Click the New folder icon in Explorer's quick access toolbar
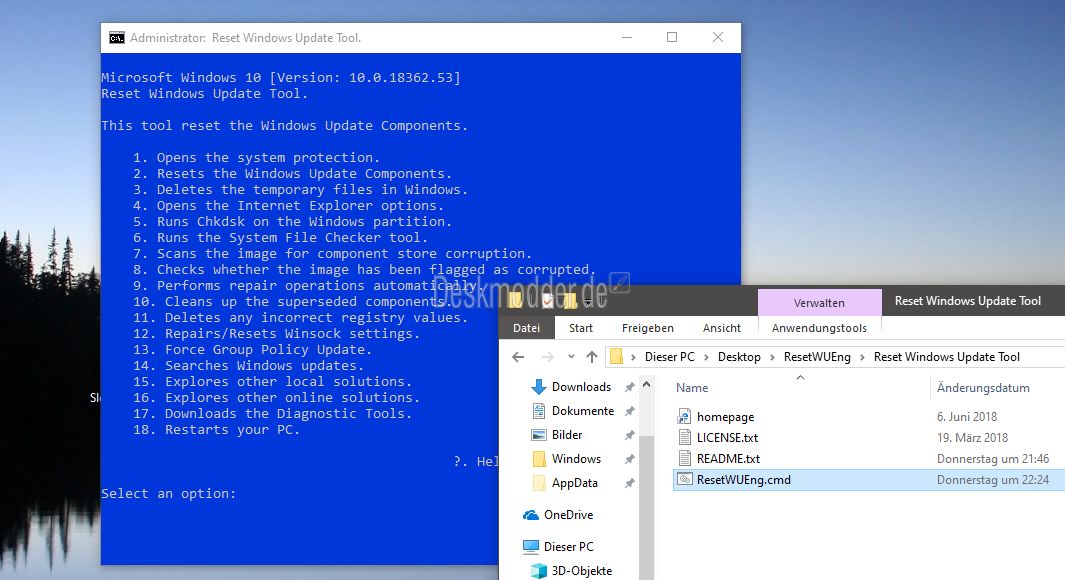1065x580 pixels. [569, 300]
